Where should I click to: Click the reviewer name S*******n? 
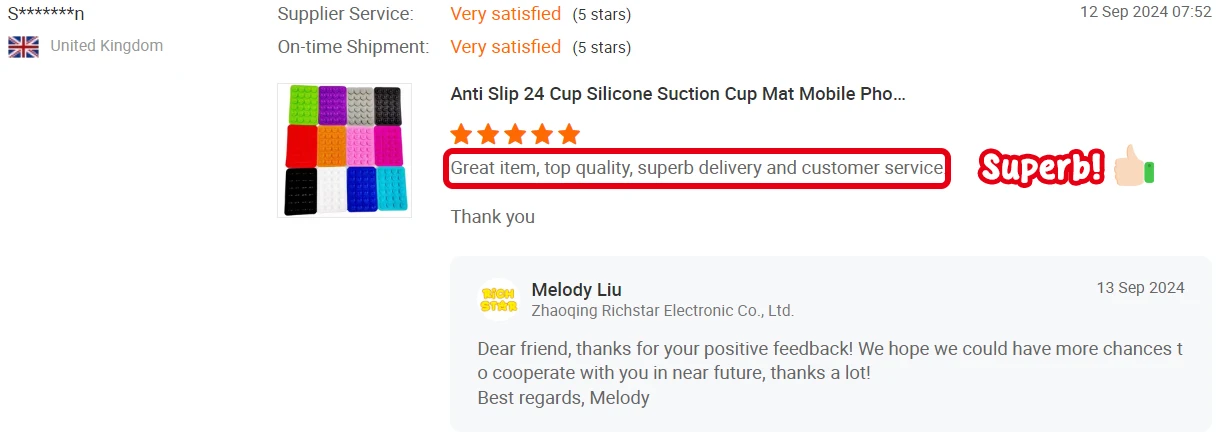point(46,14)
